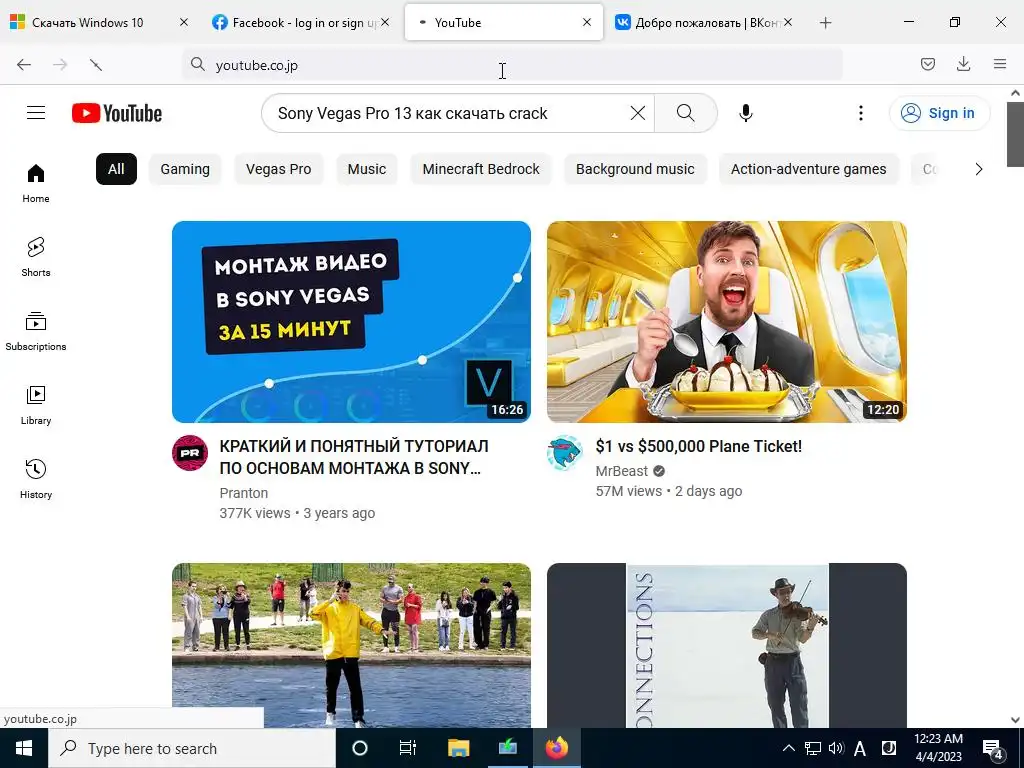Click Firefox icon on taskbar

pos(557,748)
